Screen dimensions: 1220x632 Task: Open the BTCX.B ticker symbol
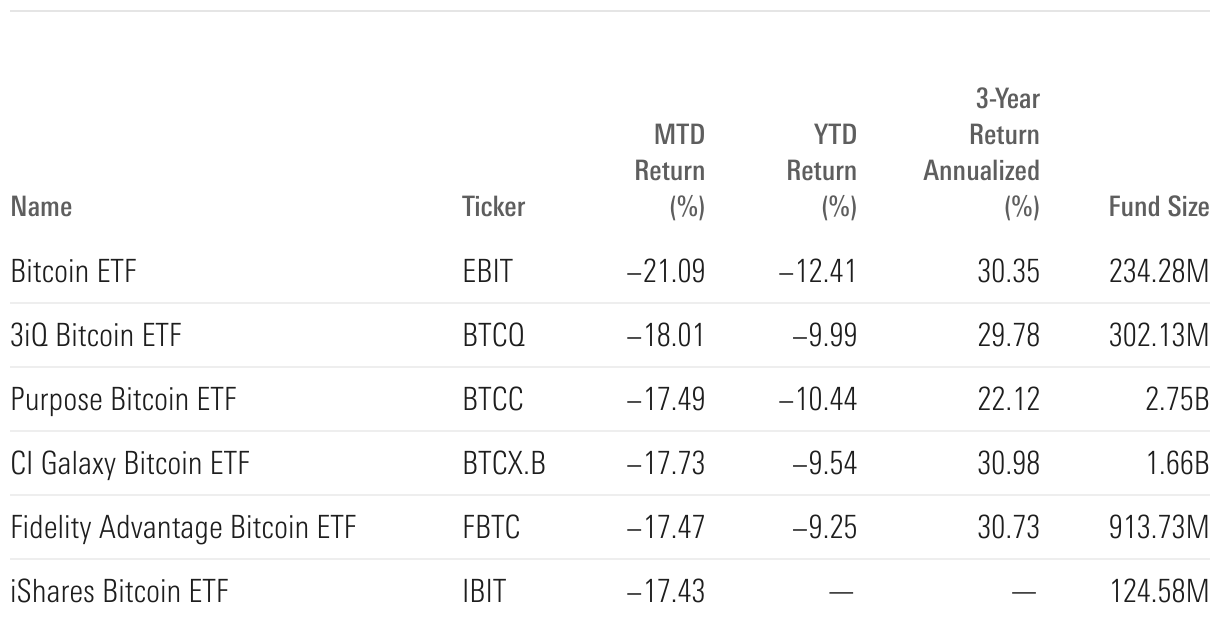pos(504,463)
